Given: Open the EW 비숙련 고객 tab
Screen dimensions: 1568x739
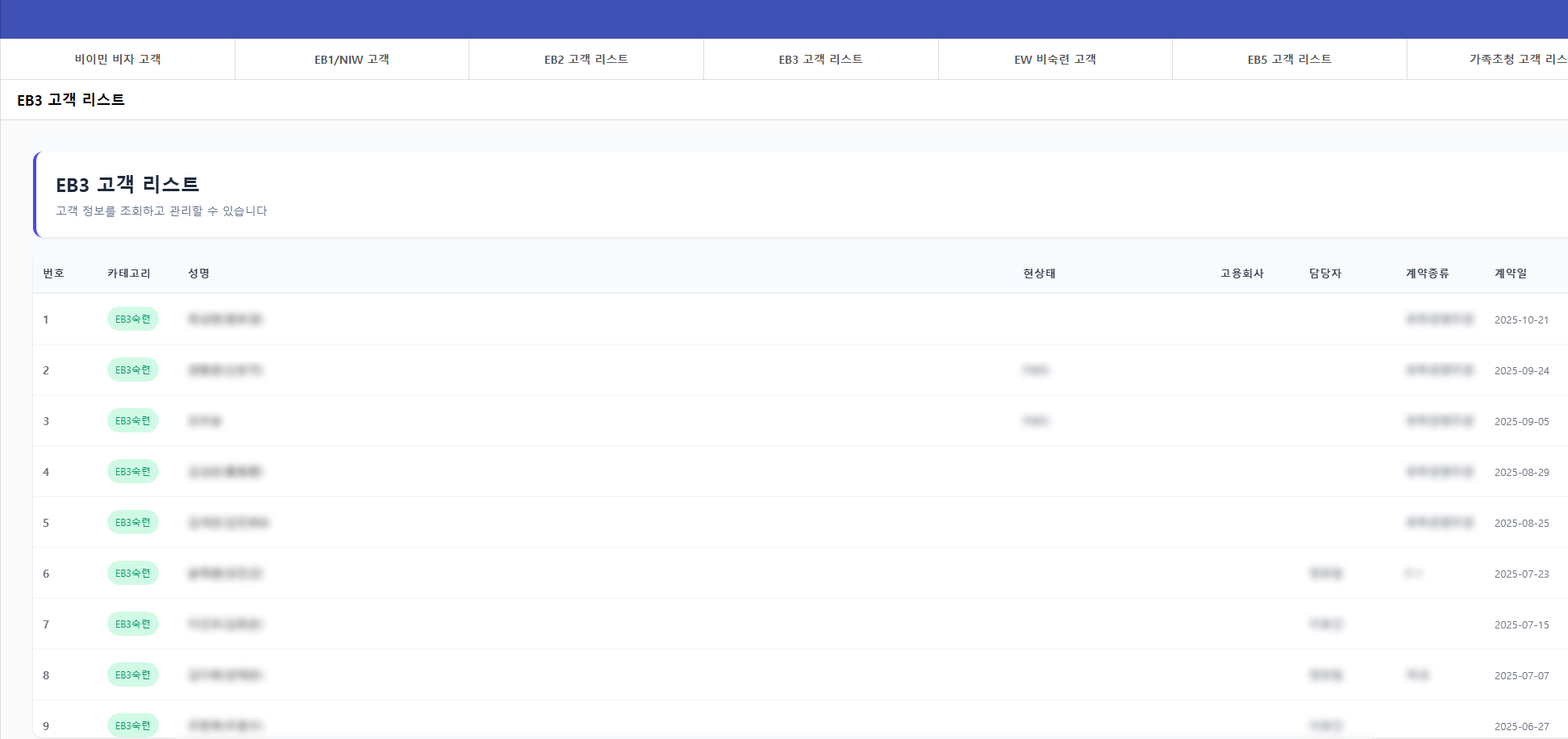Looking at the screenshot, I should click(1054, 59).
